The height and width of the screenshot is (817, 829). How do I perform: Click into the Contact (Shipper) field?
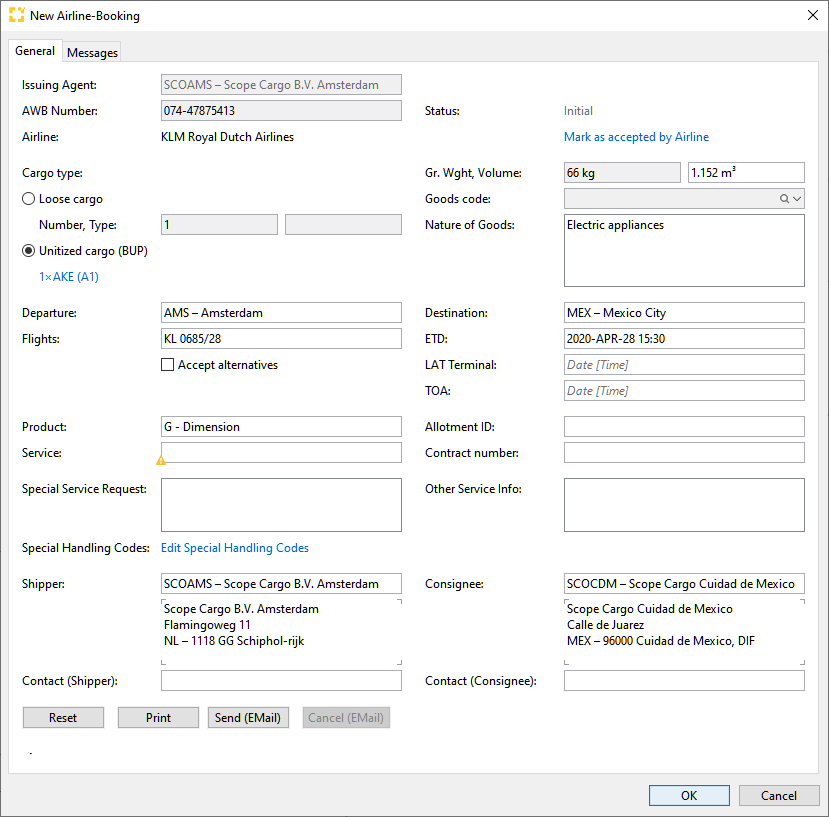[280, 680]
